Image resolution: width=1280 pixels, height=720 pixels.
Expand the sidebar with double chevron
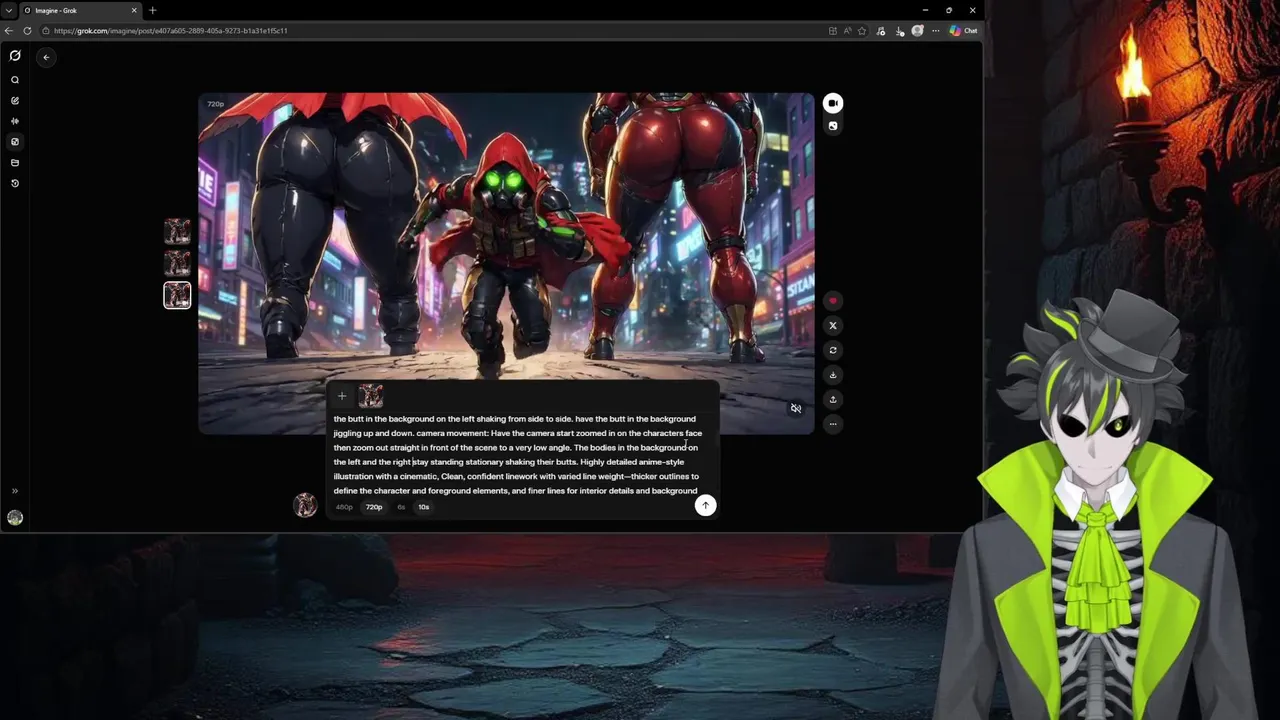15,491
